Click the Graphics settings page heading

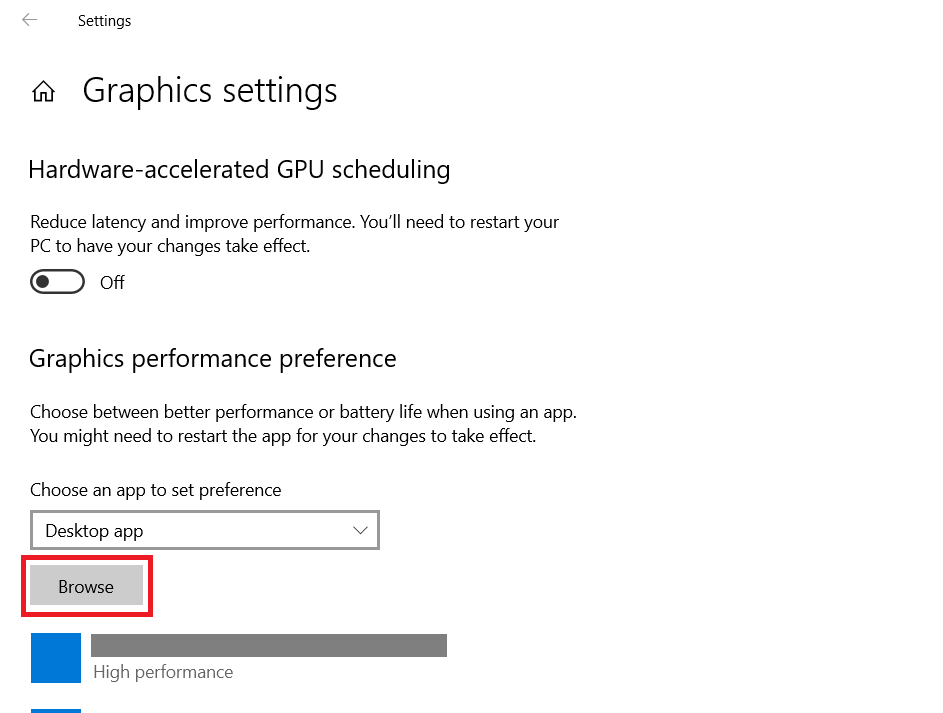point(210,91)
